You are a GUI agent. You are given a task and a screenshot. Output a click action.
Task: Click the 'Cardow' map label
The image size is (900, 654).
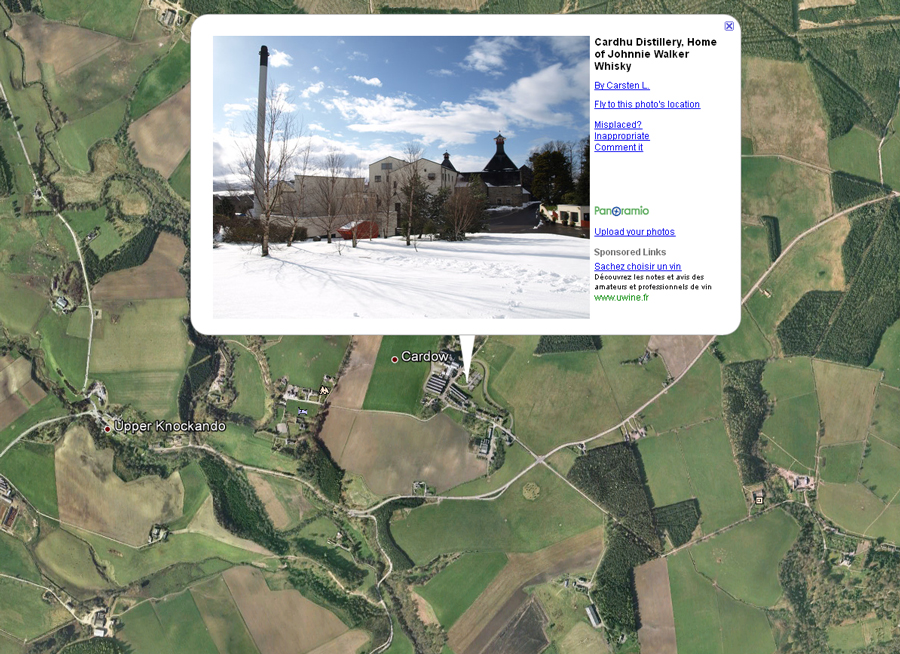[425, 357]
